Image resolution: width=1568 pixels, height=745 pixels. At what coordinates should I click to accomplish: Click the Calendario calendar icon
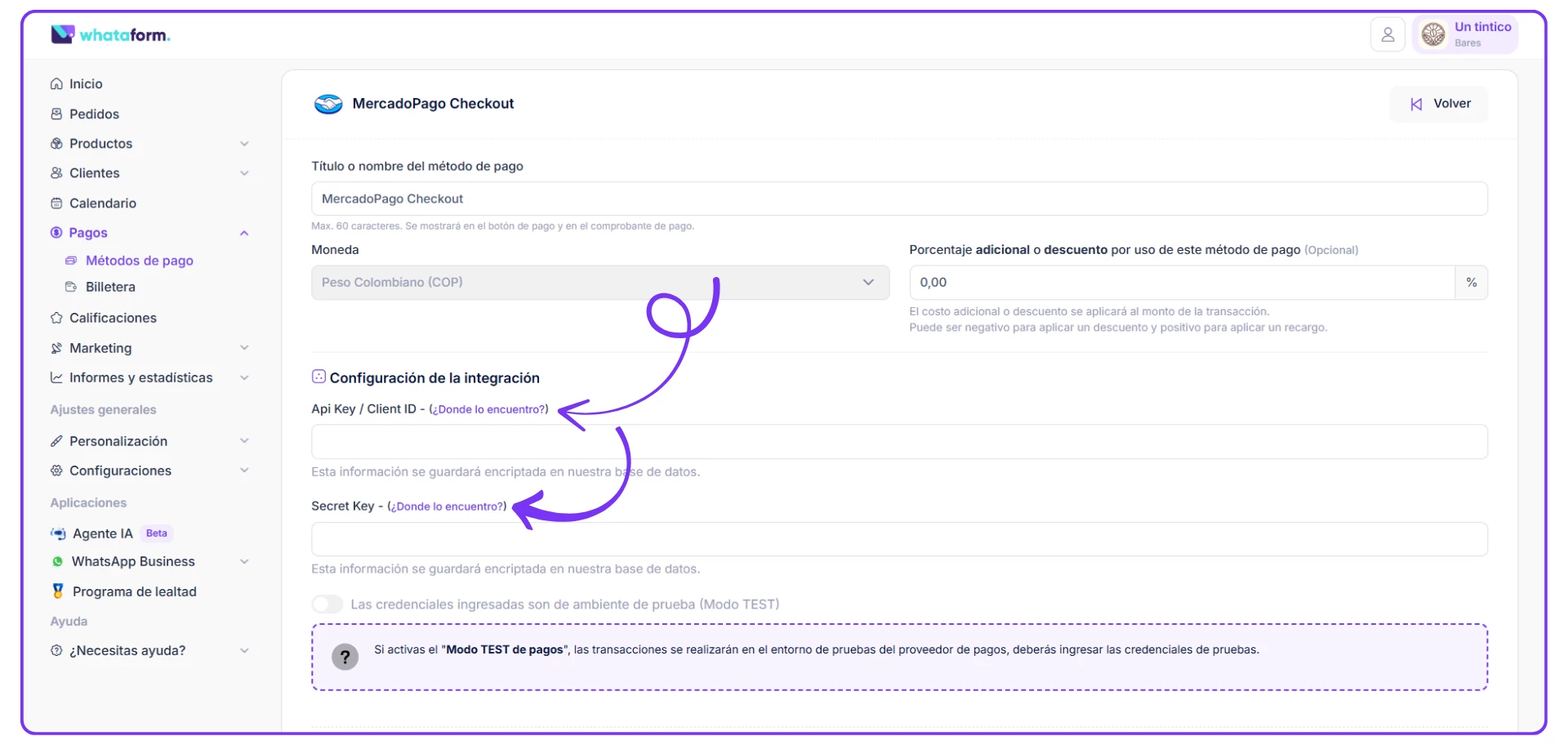coord(56,203)
